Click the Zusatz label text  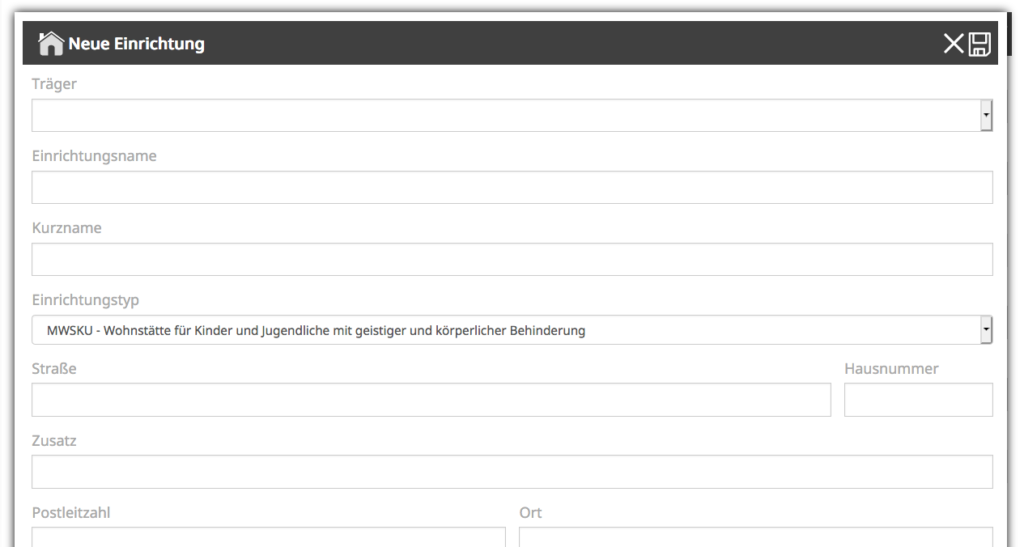tap(55, 441)
